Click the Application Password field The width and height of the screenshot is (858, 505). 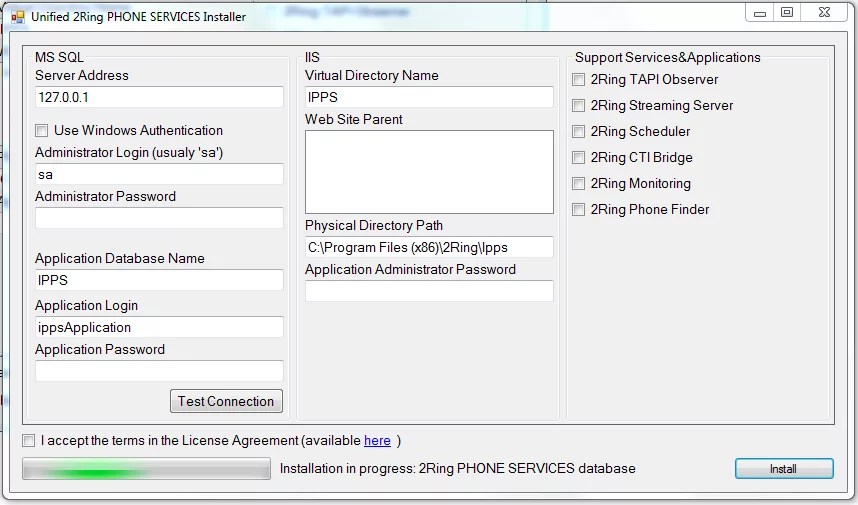coord(159,371)
